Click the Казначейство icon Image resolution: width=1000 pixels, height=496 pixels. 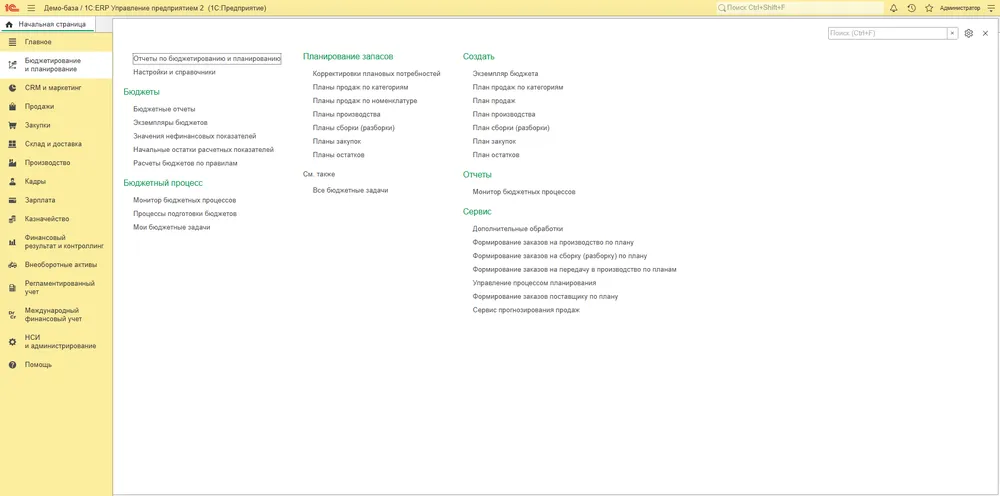pyautogui.click(x=12, y=219)
